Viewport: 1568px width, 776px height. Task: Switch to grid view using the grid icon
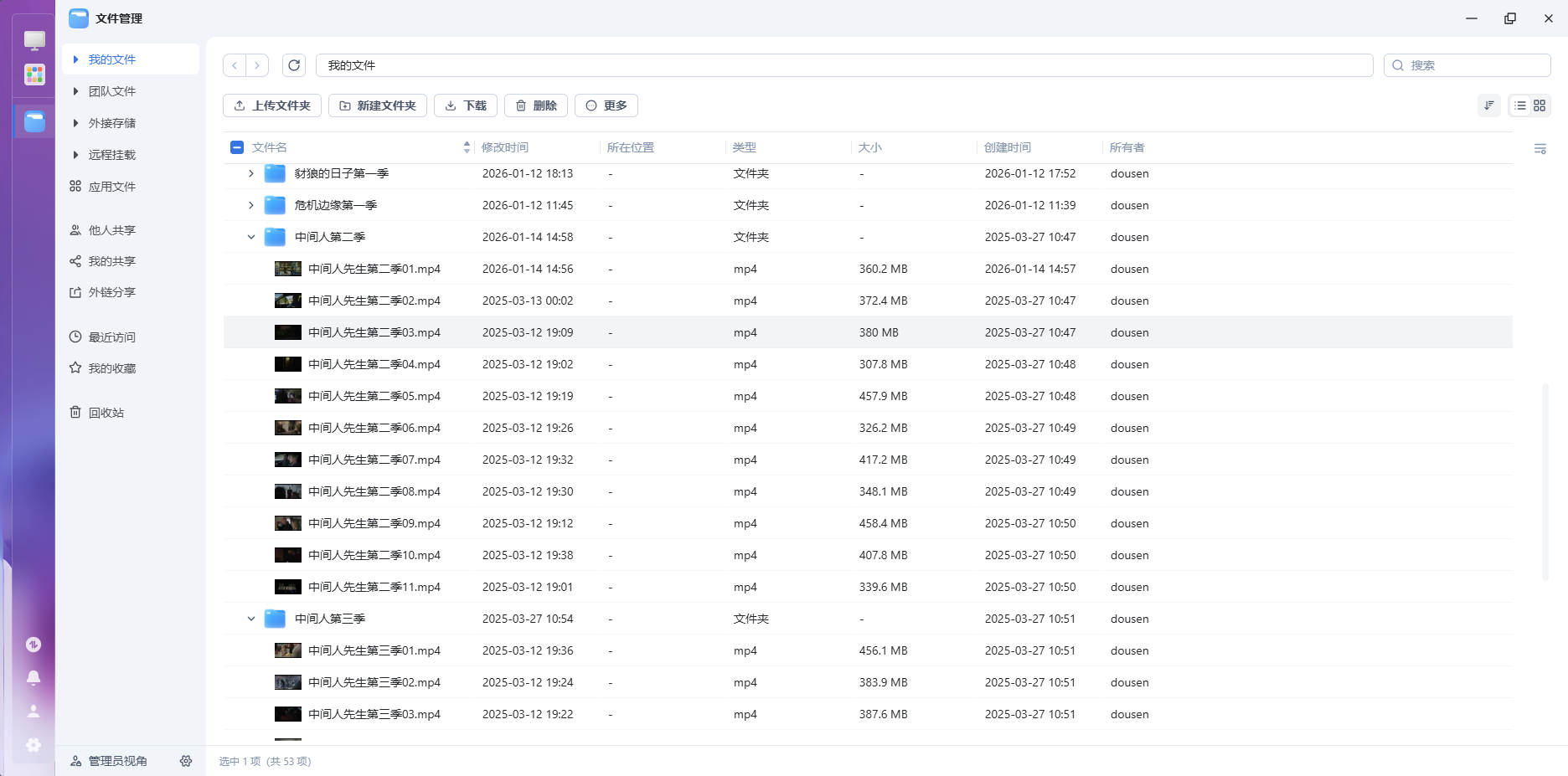1540,105
